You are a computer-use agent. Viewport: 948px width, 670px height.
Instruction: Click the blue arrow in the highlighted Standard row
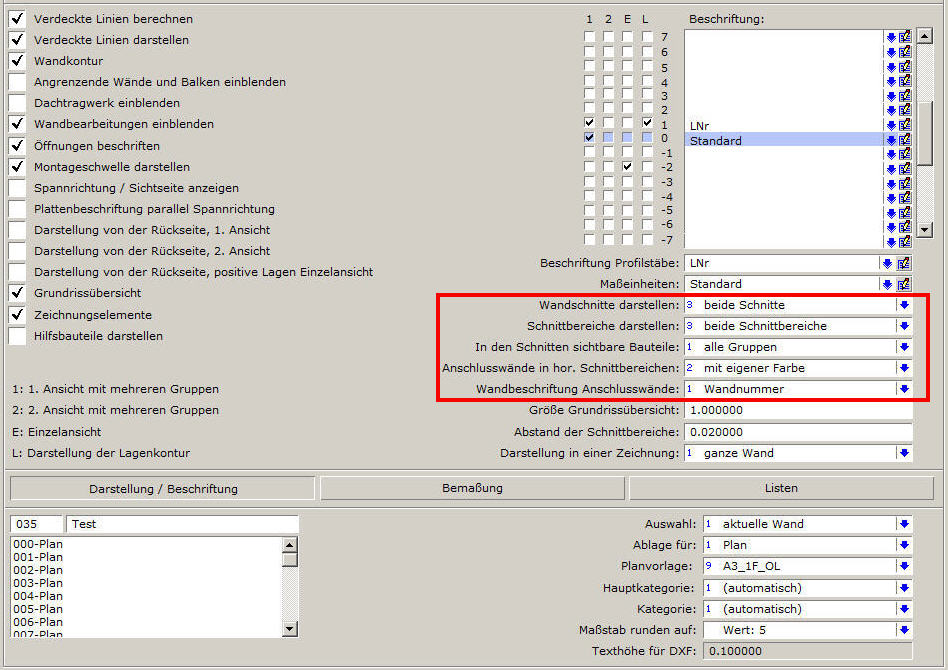(890, 140)
